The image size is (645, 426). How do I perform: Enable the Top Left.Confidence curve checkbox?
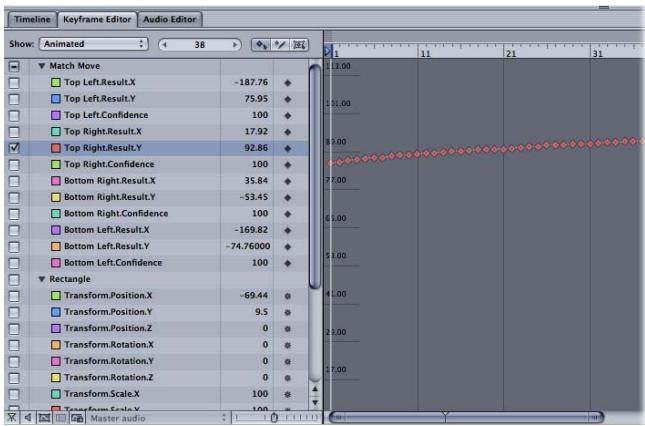[x=14, y=116]
